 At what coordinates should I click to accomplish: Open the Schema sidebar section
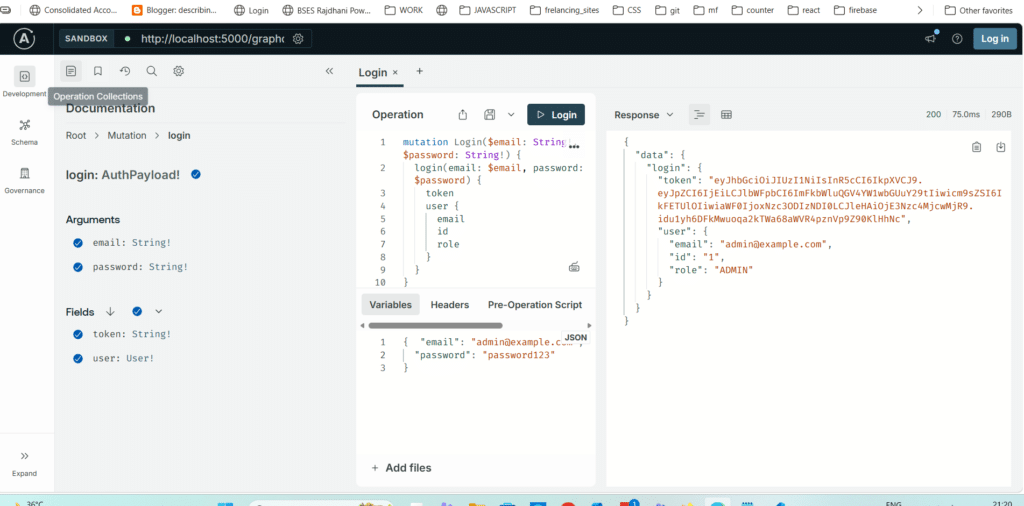click(x=24, y=131)
